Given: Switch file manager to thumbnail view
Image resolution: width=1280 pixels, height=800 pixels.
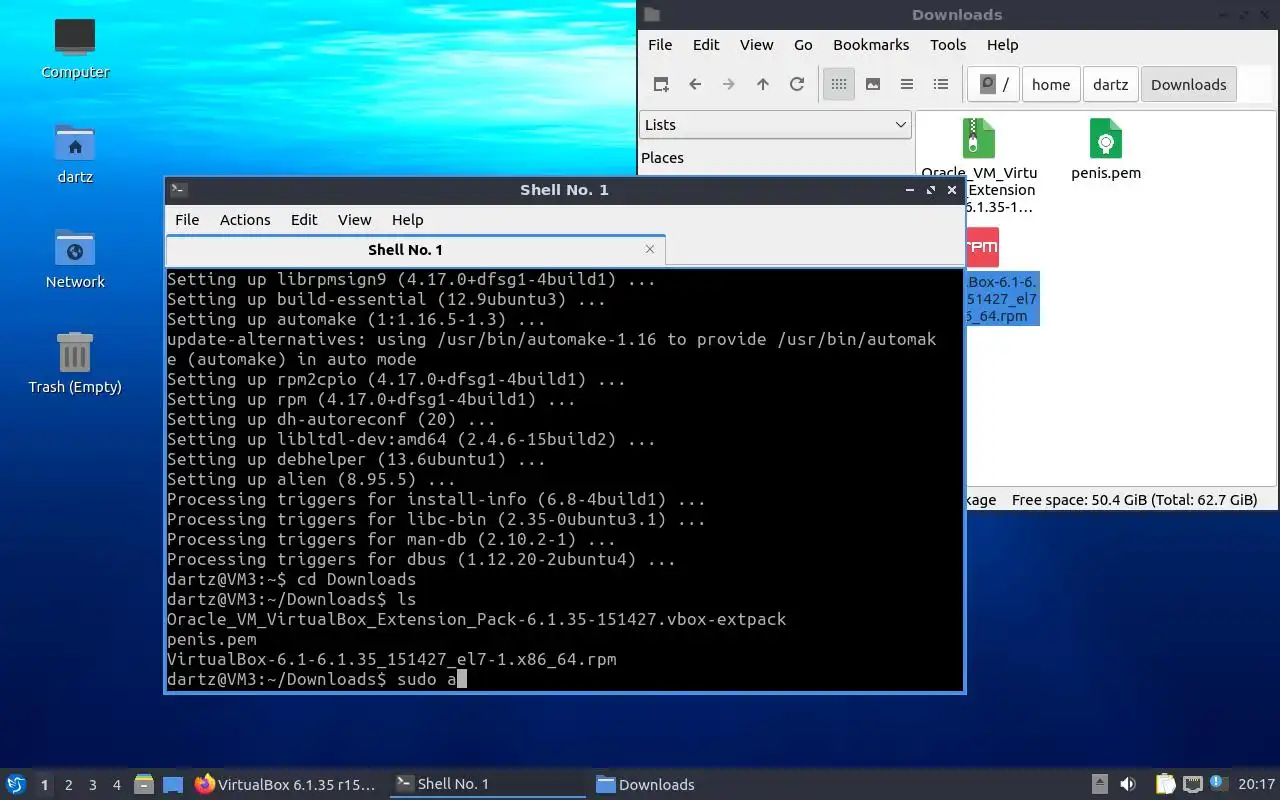Looking at the screenshot, I should [873, 85].
